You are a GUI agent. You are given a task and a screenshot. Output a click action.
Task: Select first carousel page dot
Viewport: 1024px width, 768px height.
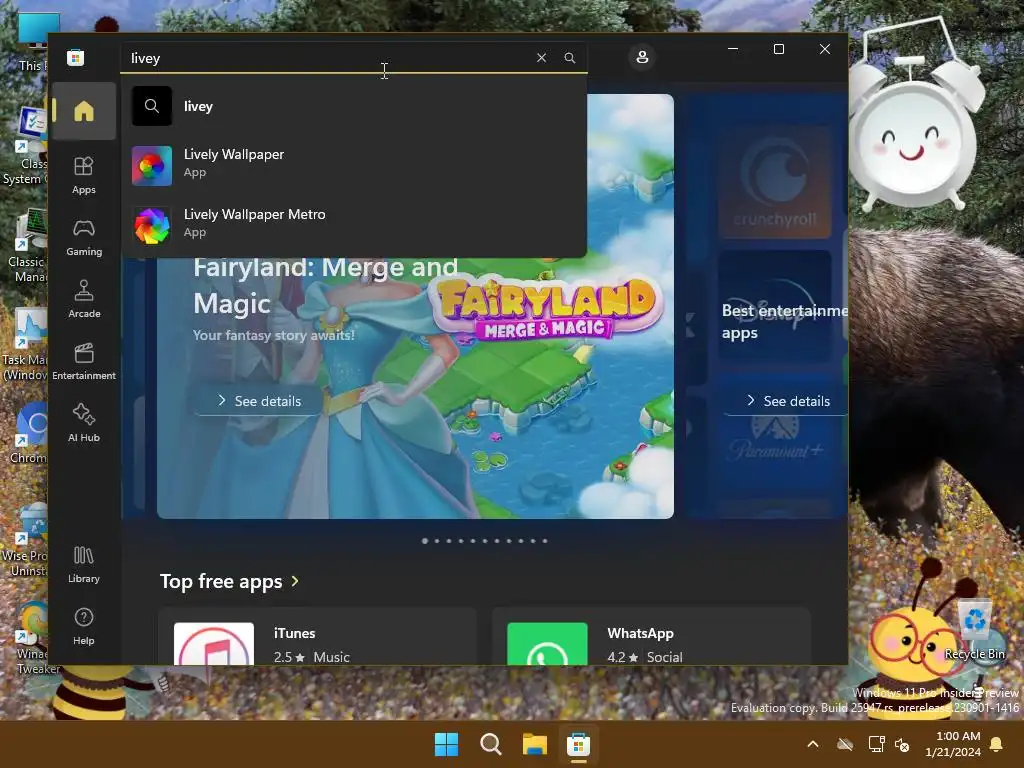(425, 541)
